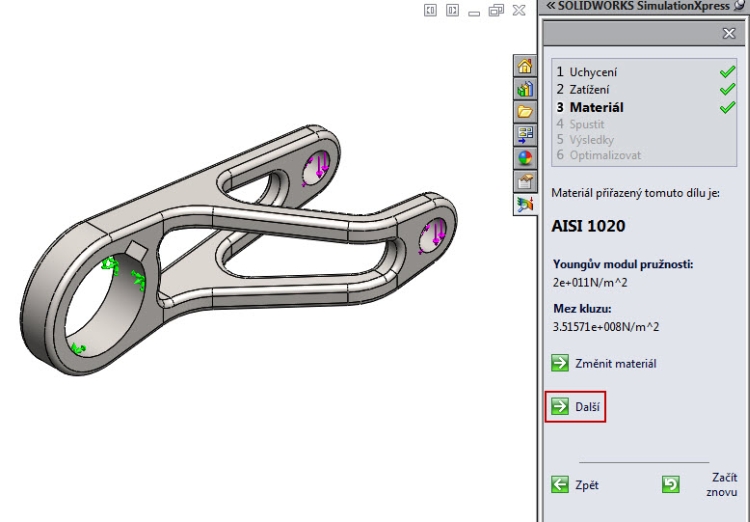Screen dimensions: 750x522
Task: Minimize the document window
Action: coord(474,11)
